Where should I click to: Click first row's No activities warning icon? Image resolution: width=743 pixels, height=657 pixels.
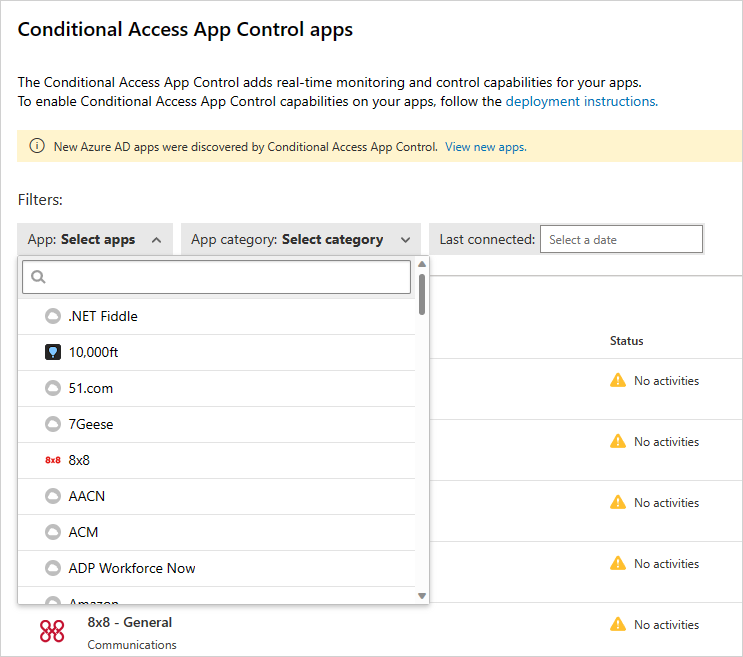click(x=618, y=380)
